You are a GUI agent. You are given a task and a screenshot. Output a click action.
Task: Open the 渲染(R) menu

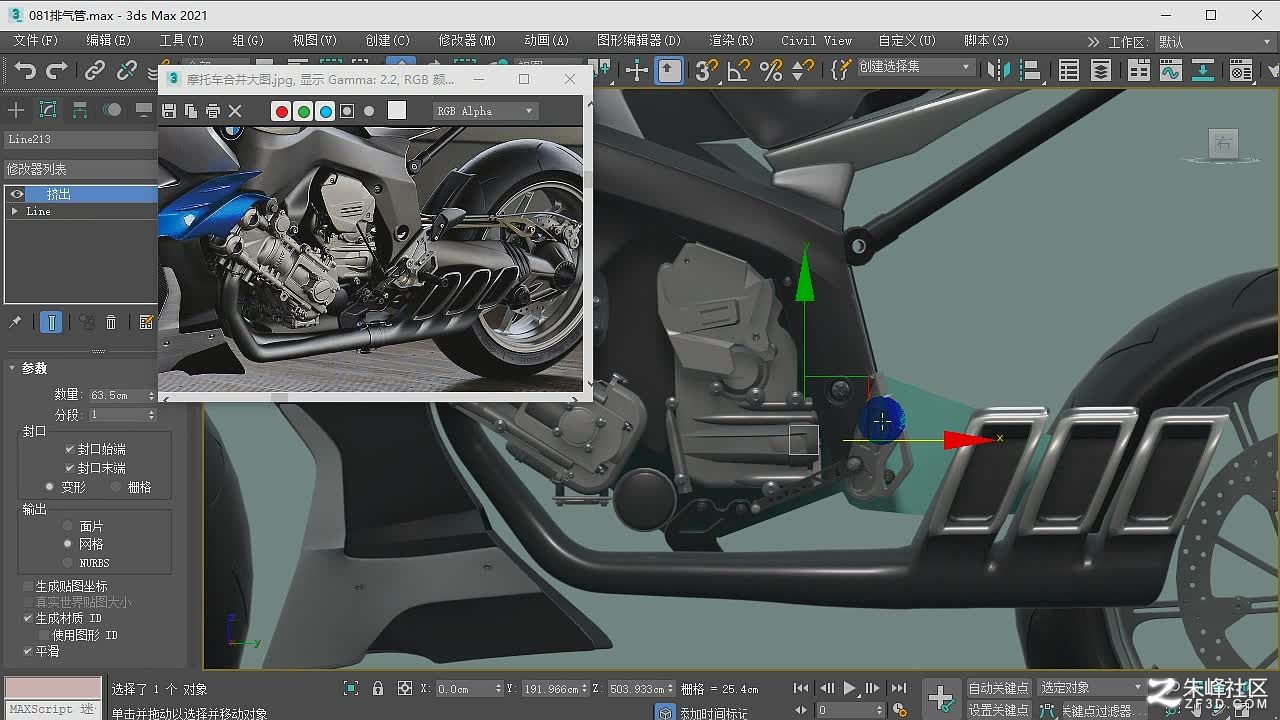click(731, 41)
